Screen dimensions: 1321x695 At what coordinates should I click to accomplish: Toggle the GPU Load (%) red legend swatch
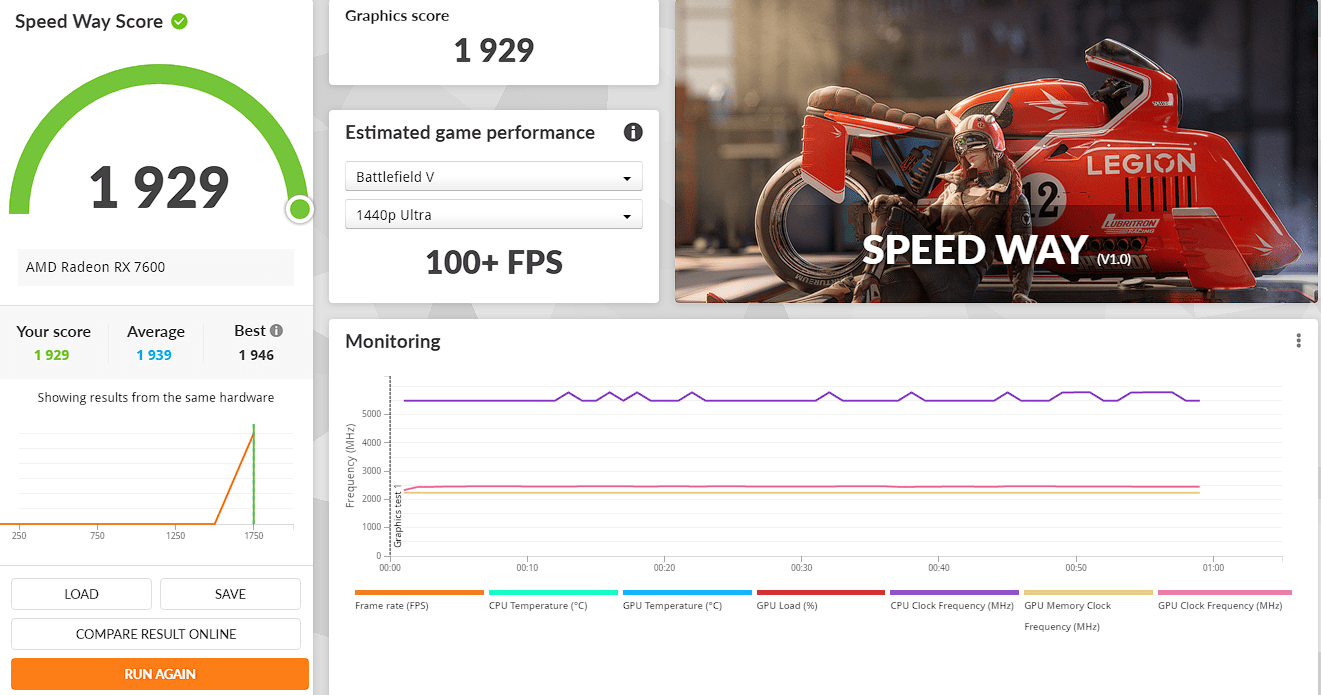(x=821, y=592)
